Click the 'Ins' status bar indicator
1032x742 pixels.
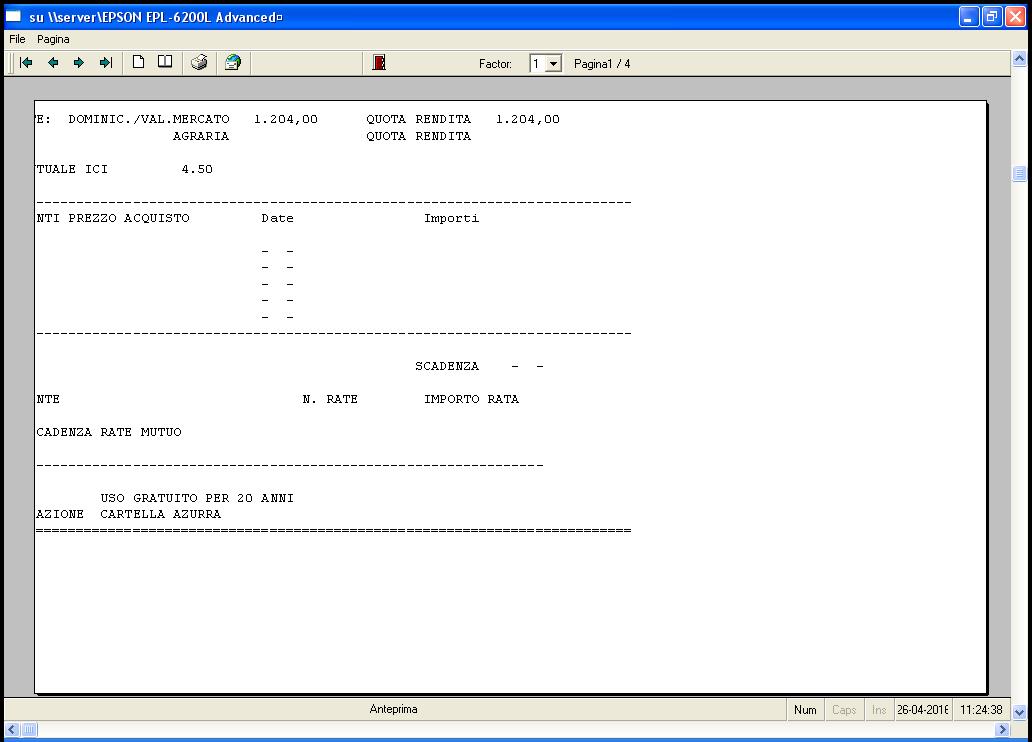(879, 710)
